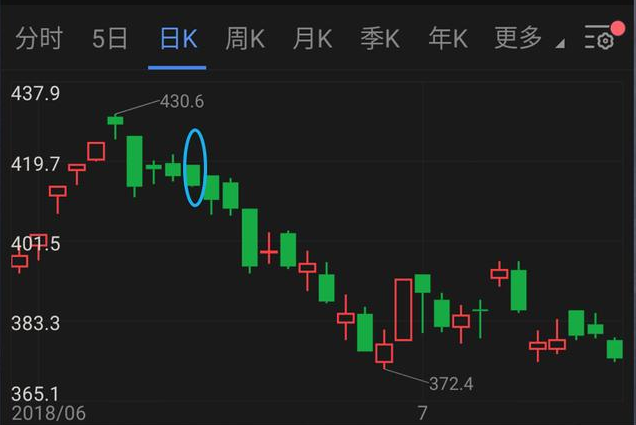The image size is (636, 425).
Task: Select the 5日 chart tab
Action: pyautogui.click(x=110, y=39)
